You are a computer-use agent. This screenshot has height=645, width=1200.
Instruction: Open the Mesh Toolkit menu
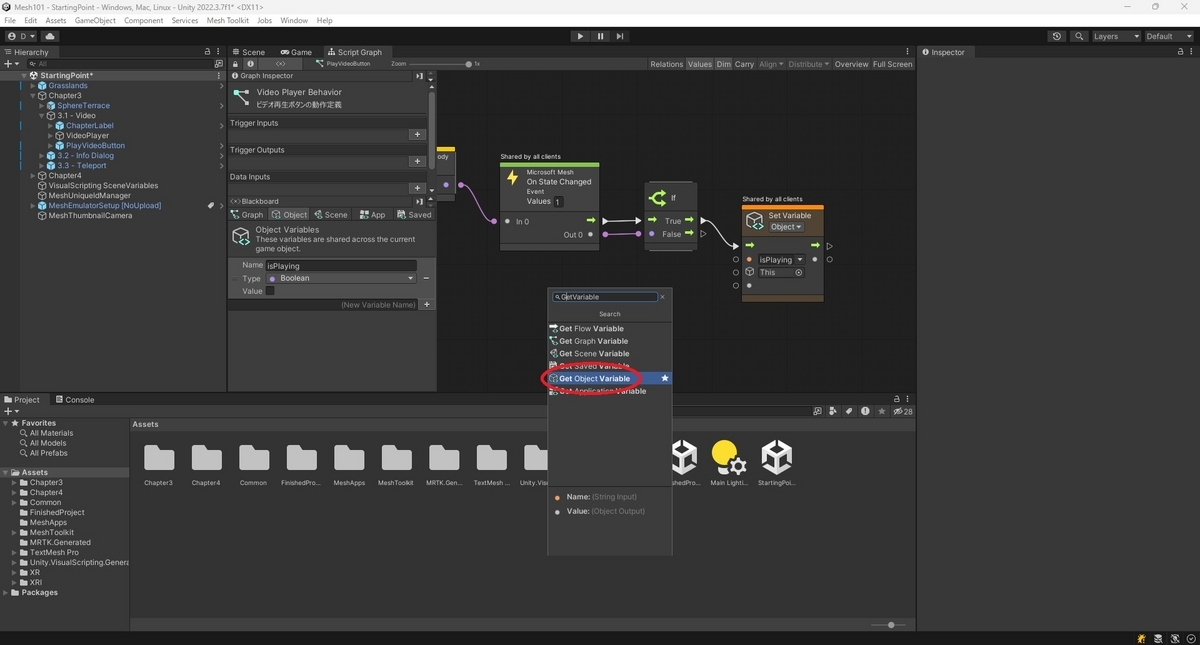(227, 20)
